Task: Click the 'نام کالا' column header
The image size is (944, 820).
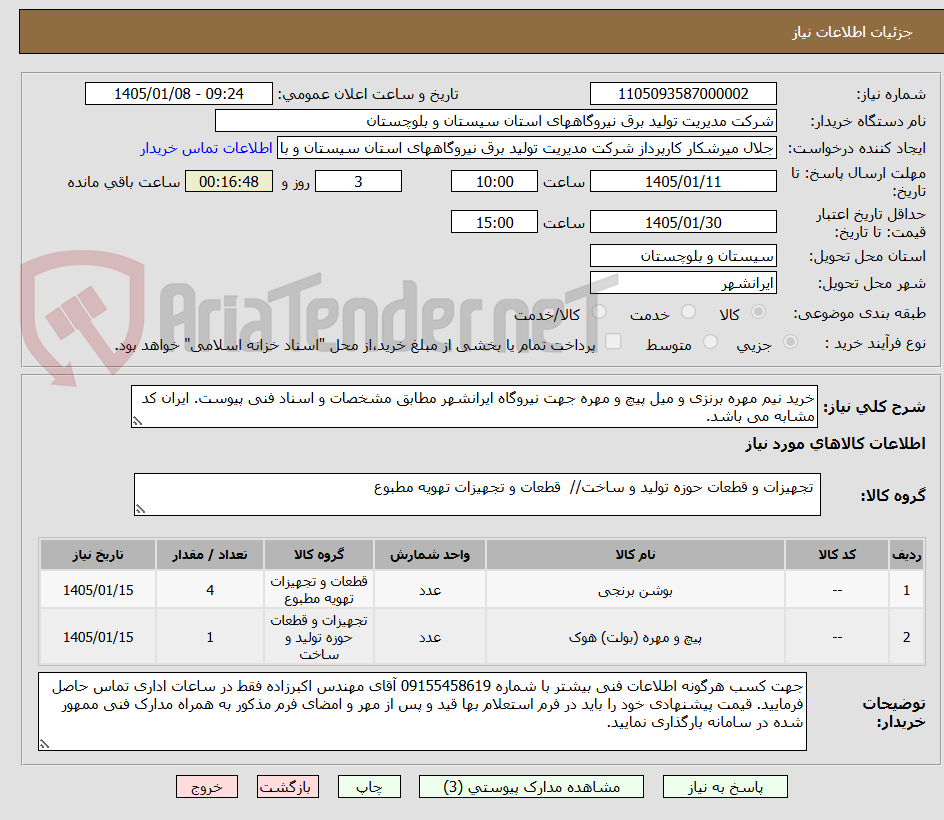Action: click(635, 554)
